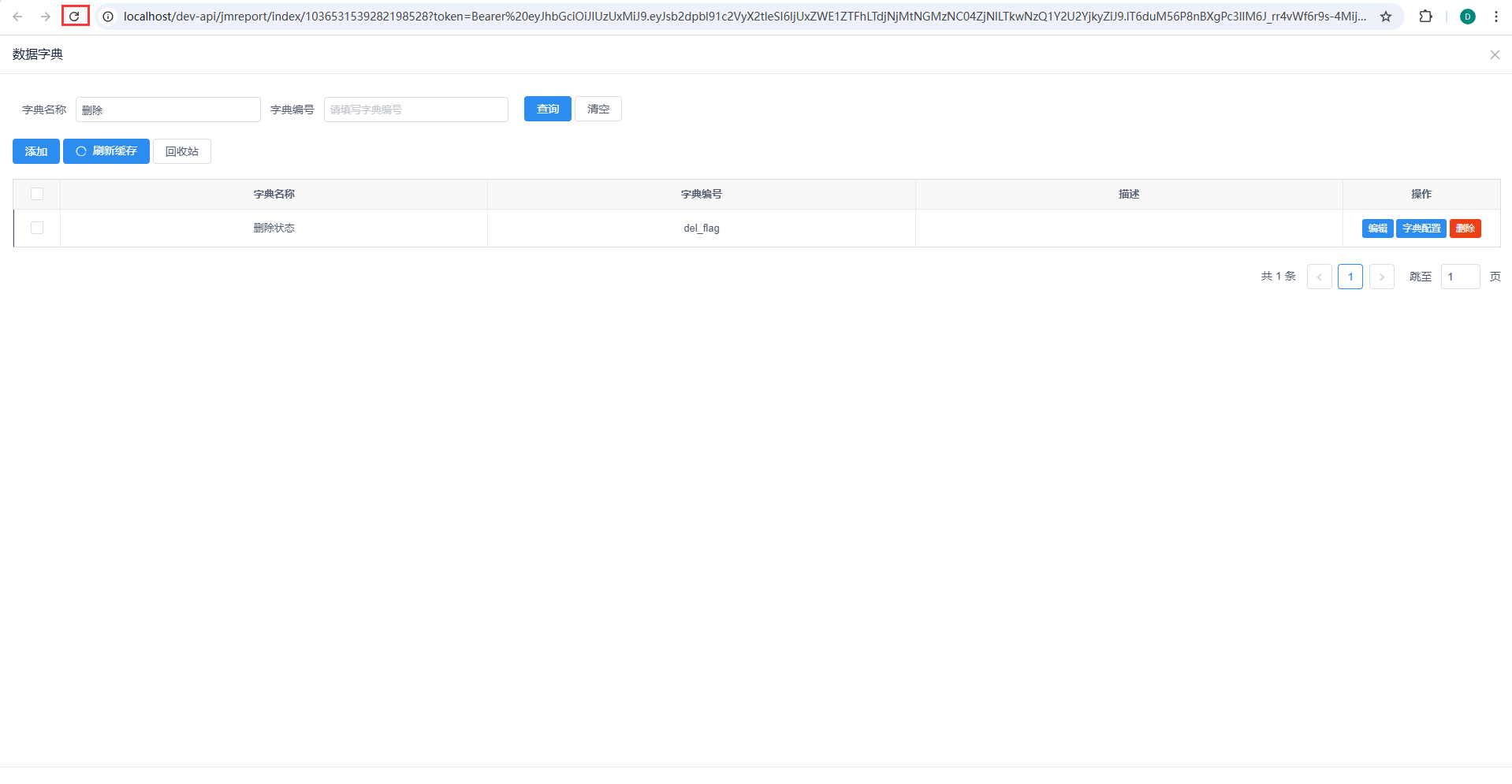
Task: Click 编辑 for the 删除状态 row
Action: (1378, 229)
